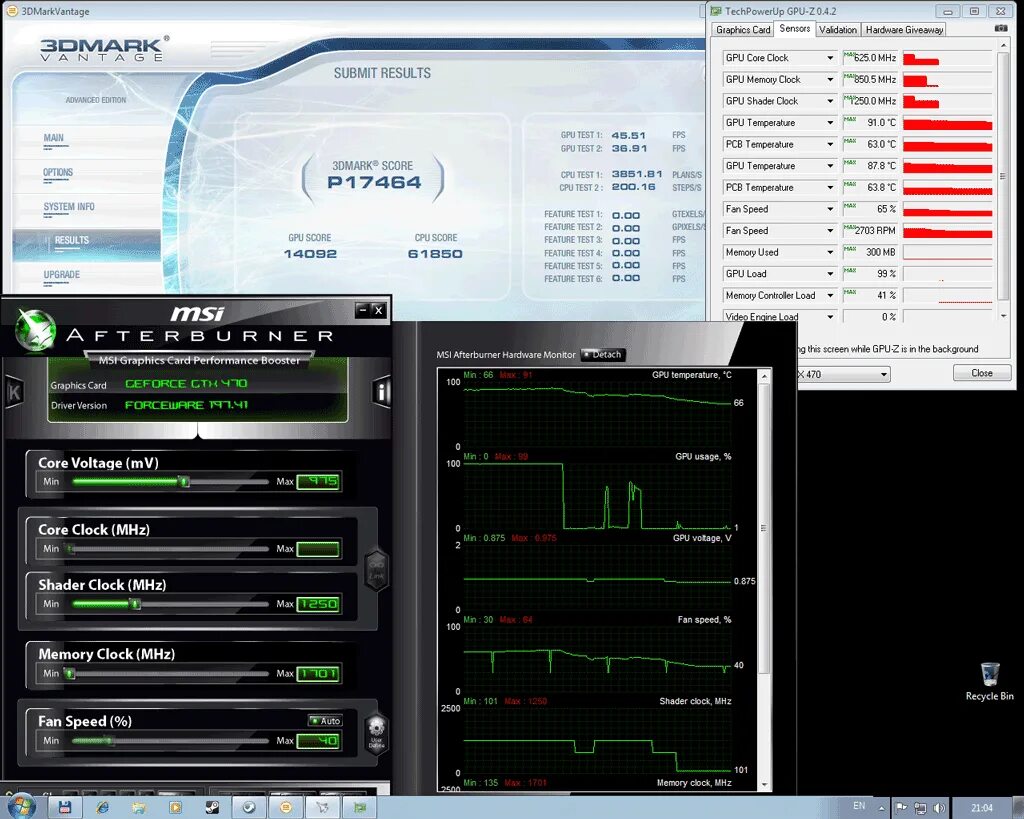The width and height of the screenshot is (1024, 819).
Task: Click the P17464 3DMark score
Action: click(374, 182)
